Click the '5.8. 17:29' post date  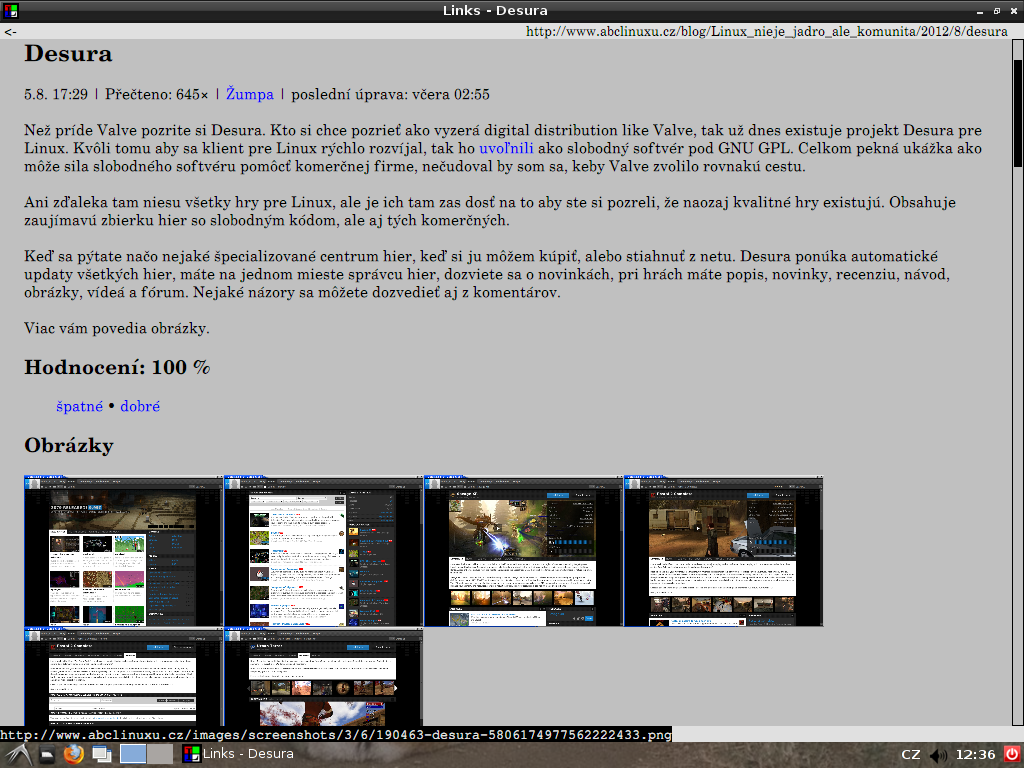click(x=56, y=94)
